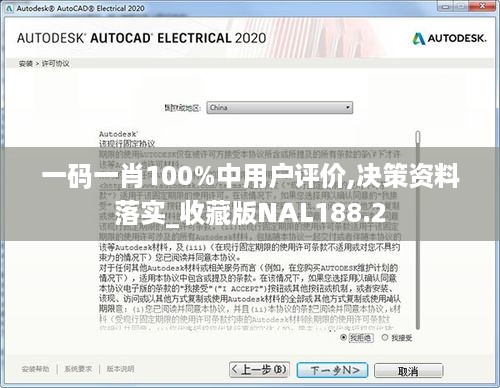This screenshot has width=500, height=388.
Task: Cancel installation with the 取消 button
Action: [x=409, y=371]
